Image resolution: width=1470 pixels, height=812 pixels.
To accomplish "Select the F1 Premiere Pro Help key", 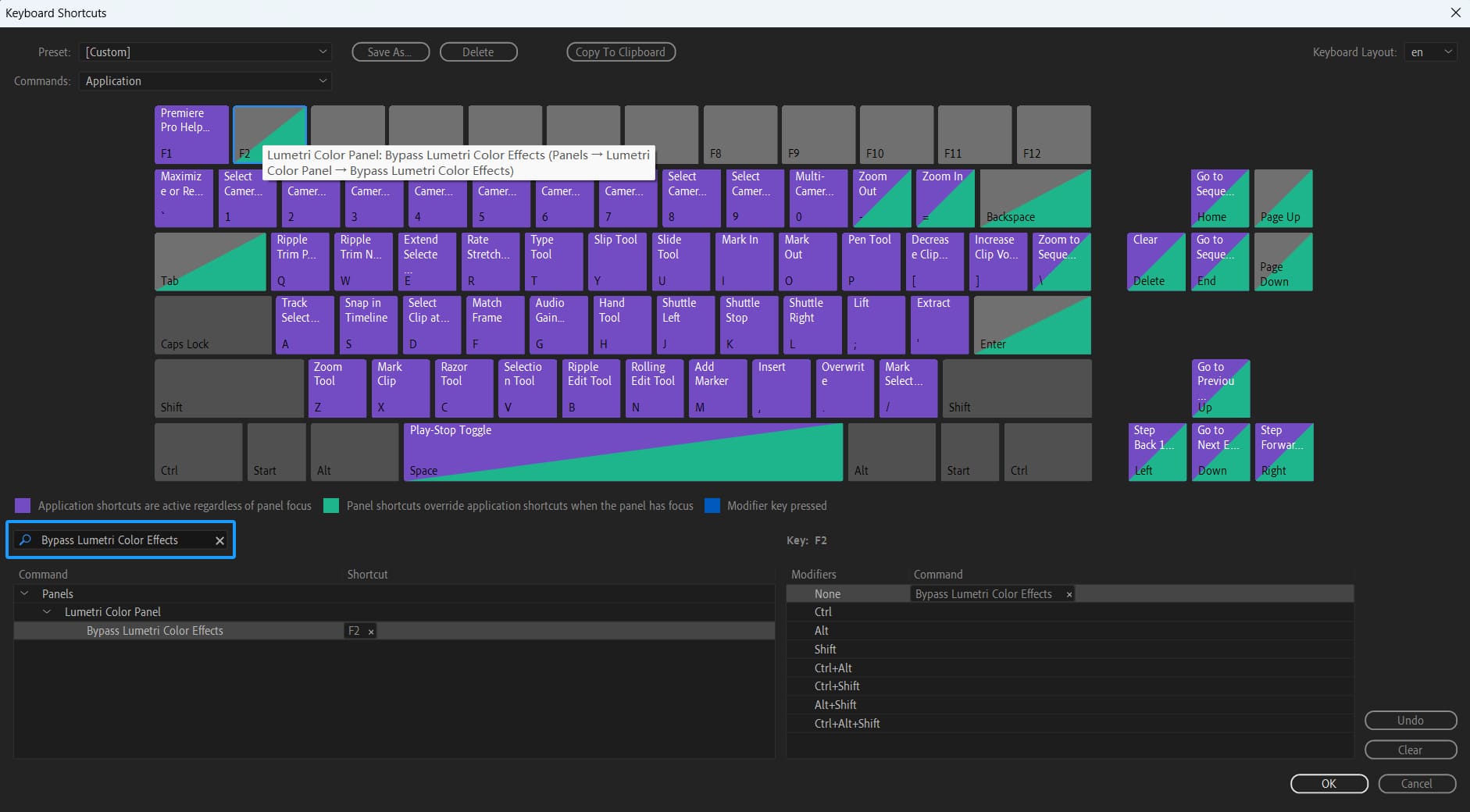I will (191, 134).
